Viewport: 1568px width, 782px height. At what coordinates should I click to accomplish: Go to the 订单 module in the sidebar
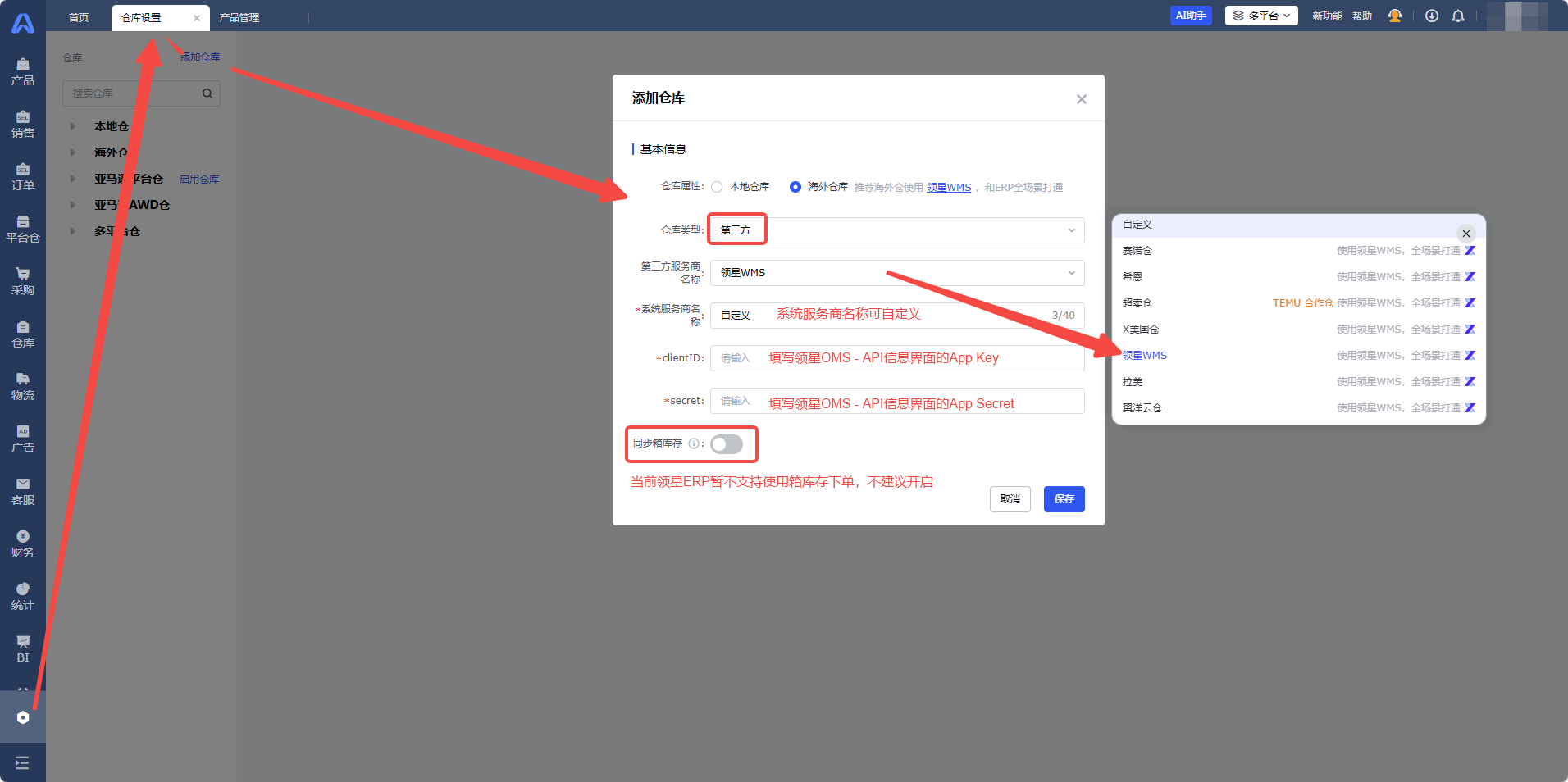tap(23, 177)
